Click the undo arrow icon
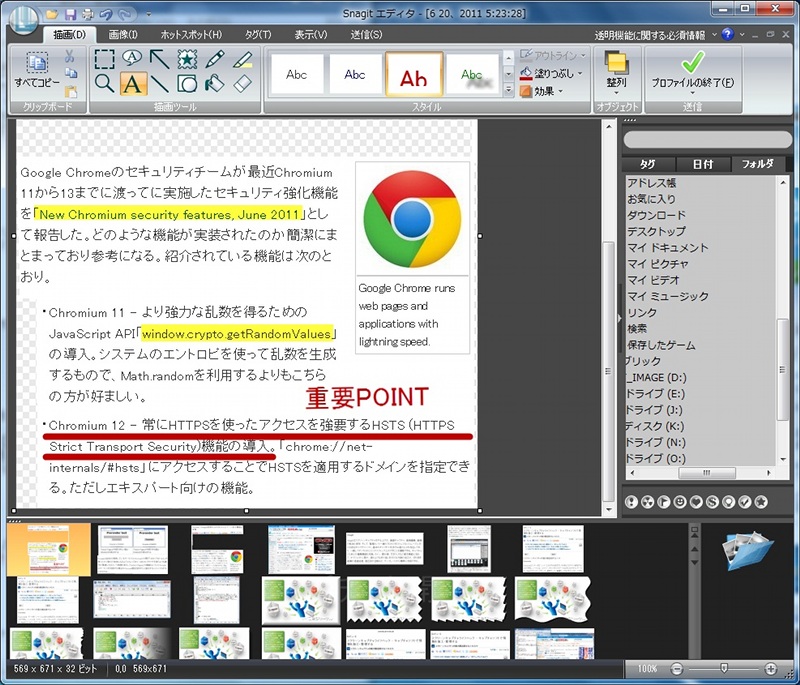The width and height of the screenshot is (800, 685). coord(106,14)
